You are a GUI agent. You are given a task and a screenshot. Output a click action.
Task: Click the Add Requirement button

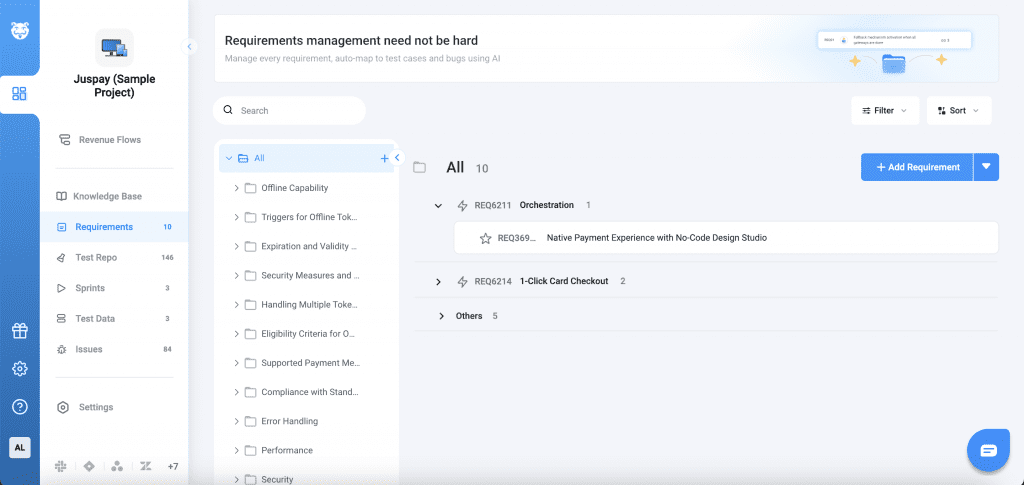click(x=916, y=167)
